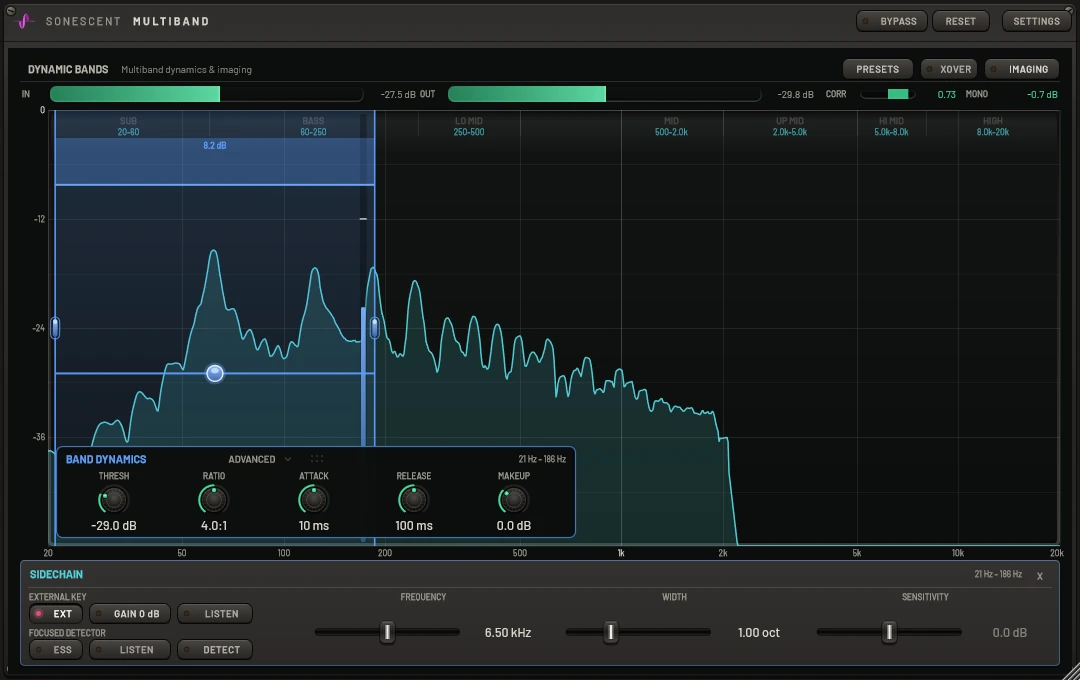
Task: Click the 10 ms attack value
Action: (313, 526)
